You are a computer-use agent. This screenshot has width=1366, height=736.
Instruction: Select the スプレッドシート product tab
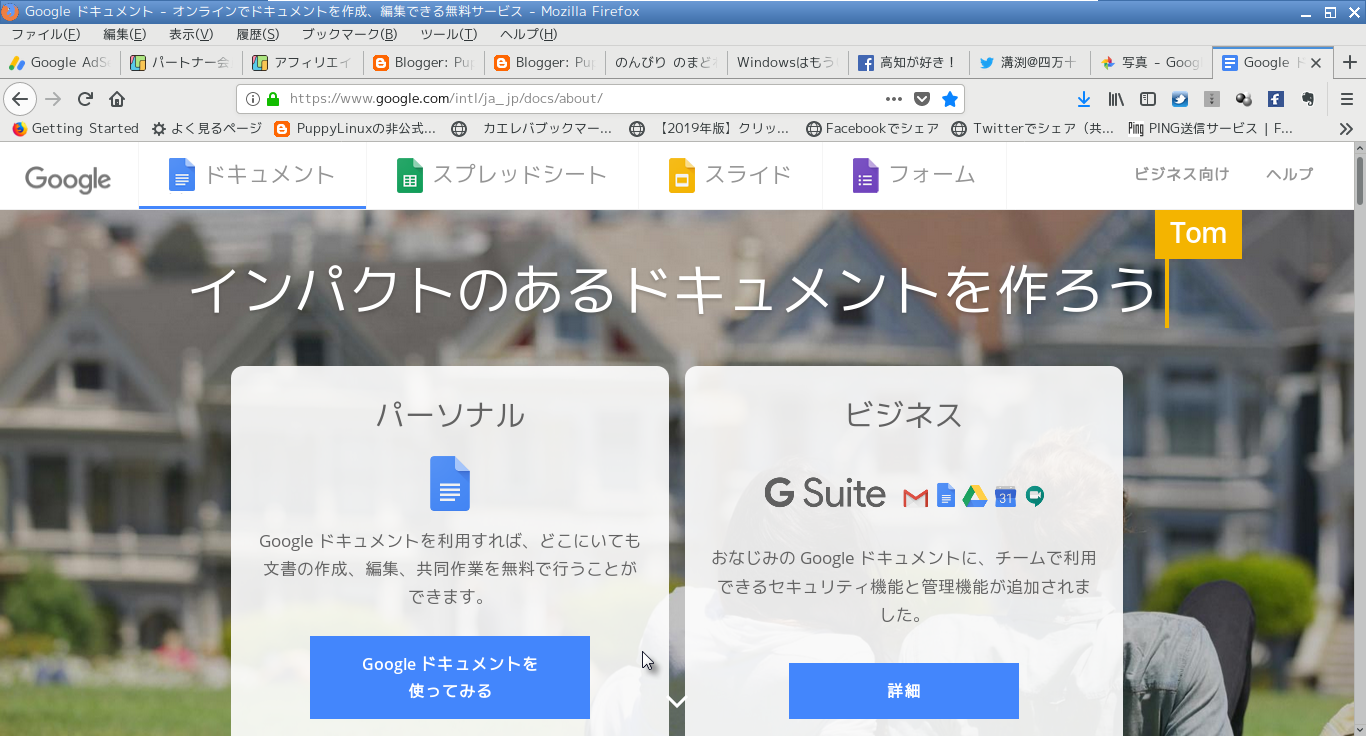tap(502, 175)
